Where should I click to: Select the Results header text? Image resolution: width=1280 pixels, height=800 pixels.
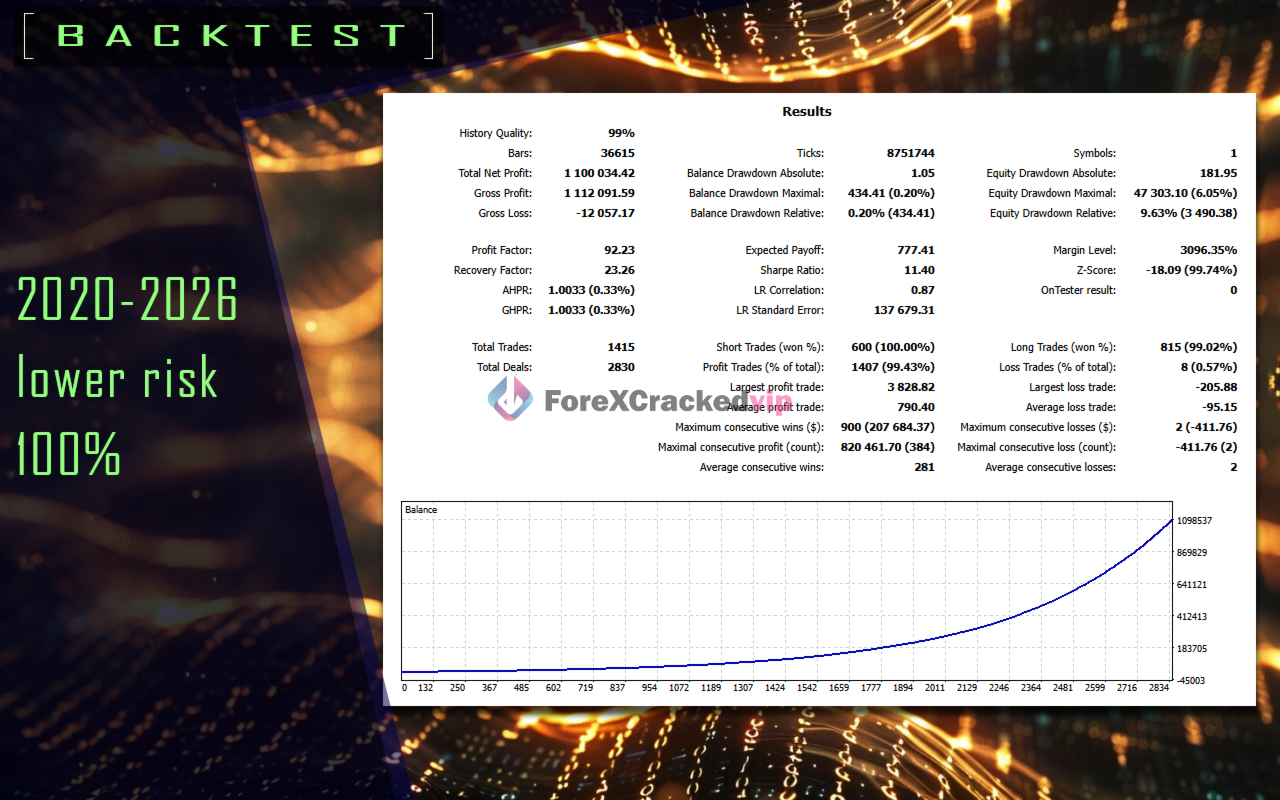(806, 111)
